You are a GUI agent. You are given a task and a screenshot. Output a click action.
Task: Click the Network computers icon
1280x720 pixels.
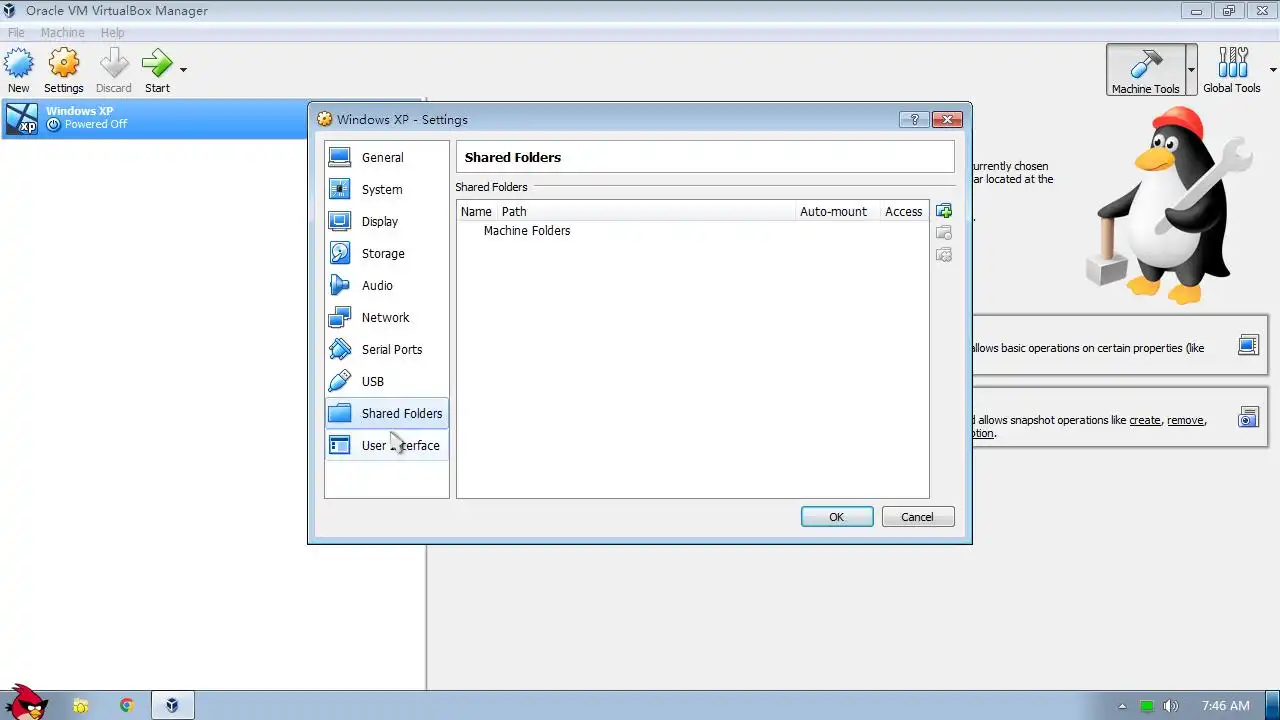point(340,317)
